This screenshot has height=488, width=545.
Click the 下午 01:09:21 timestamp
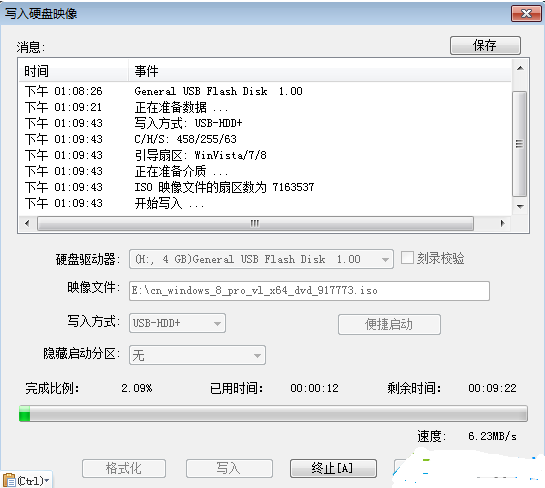click(64, 107)
